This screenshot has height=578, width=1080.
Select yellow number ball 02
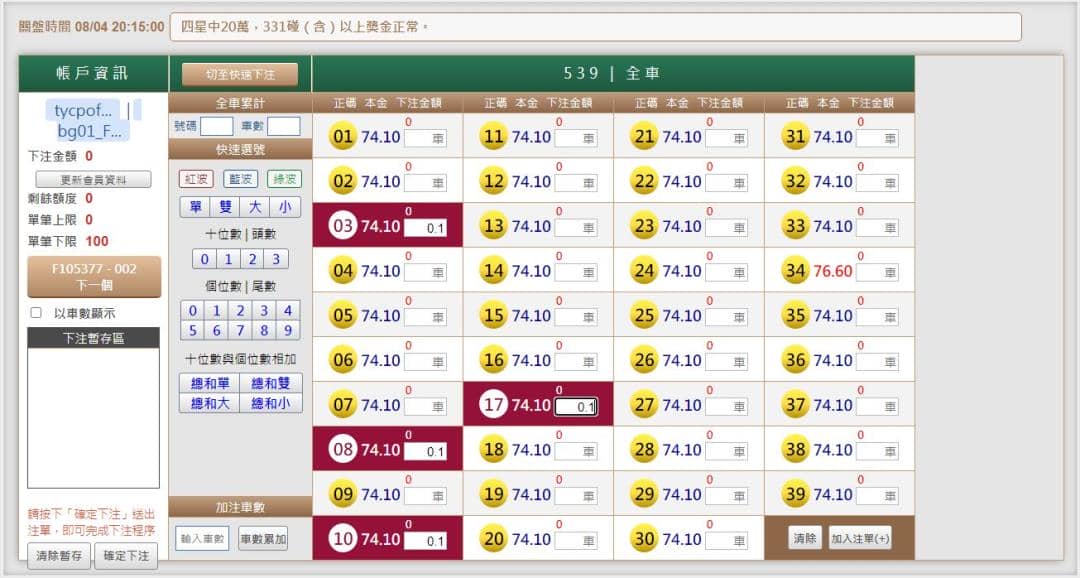342,181
